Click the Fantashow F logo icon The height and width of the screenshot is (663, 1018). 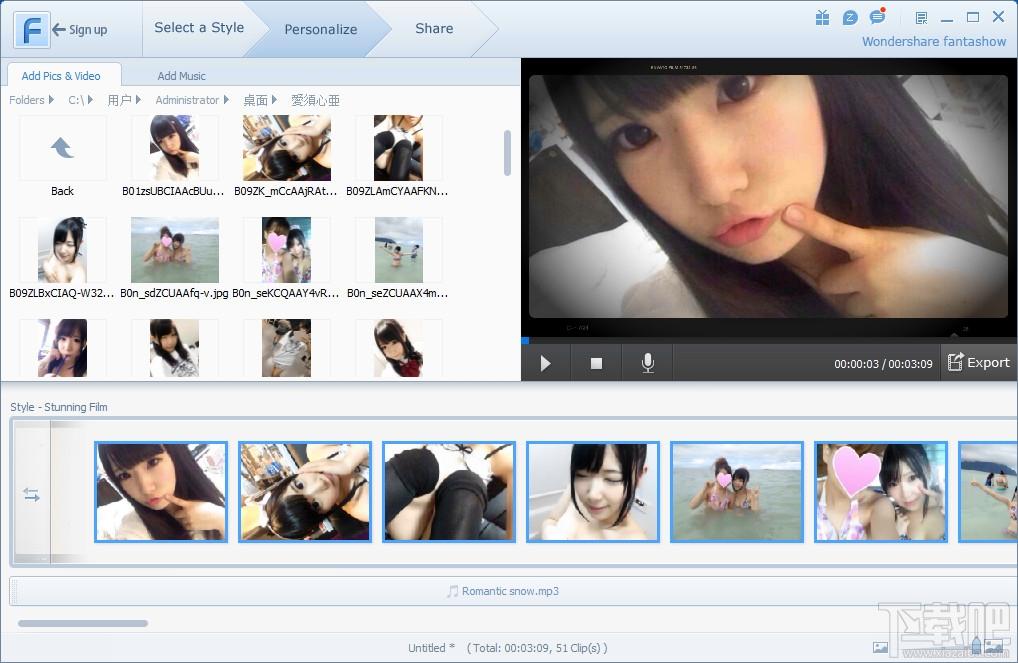[32, 29]
